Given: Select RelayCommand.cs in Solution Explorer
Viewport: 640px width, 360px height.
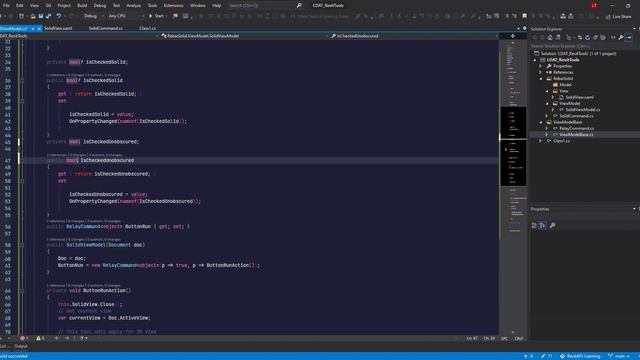Looking at the screenshot, I should pyautogui.click(x=576, y=128).
